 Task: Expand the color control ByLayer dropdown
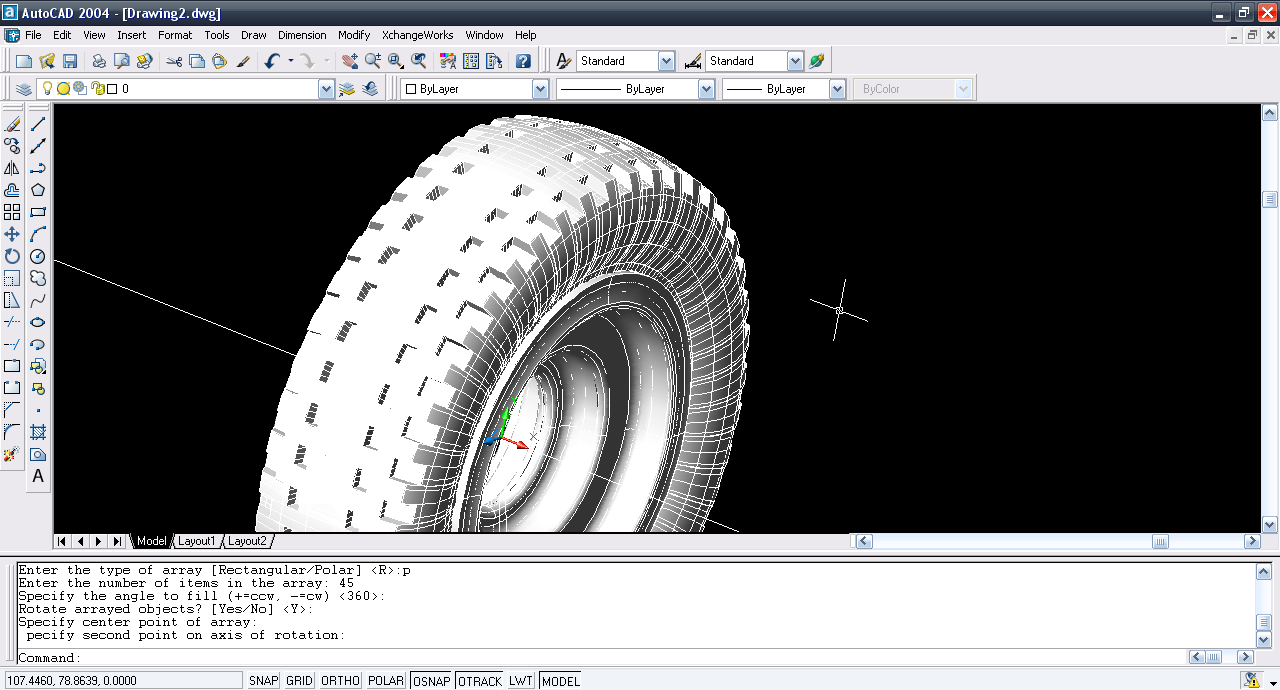coord(540,89)
